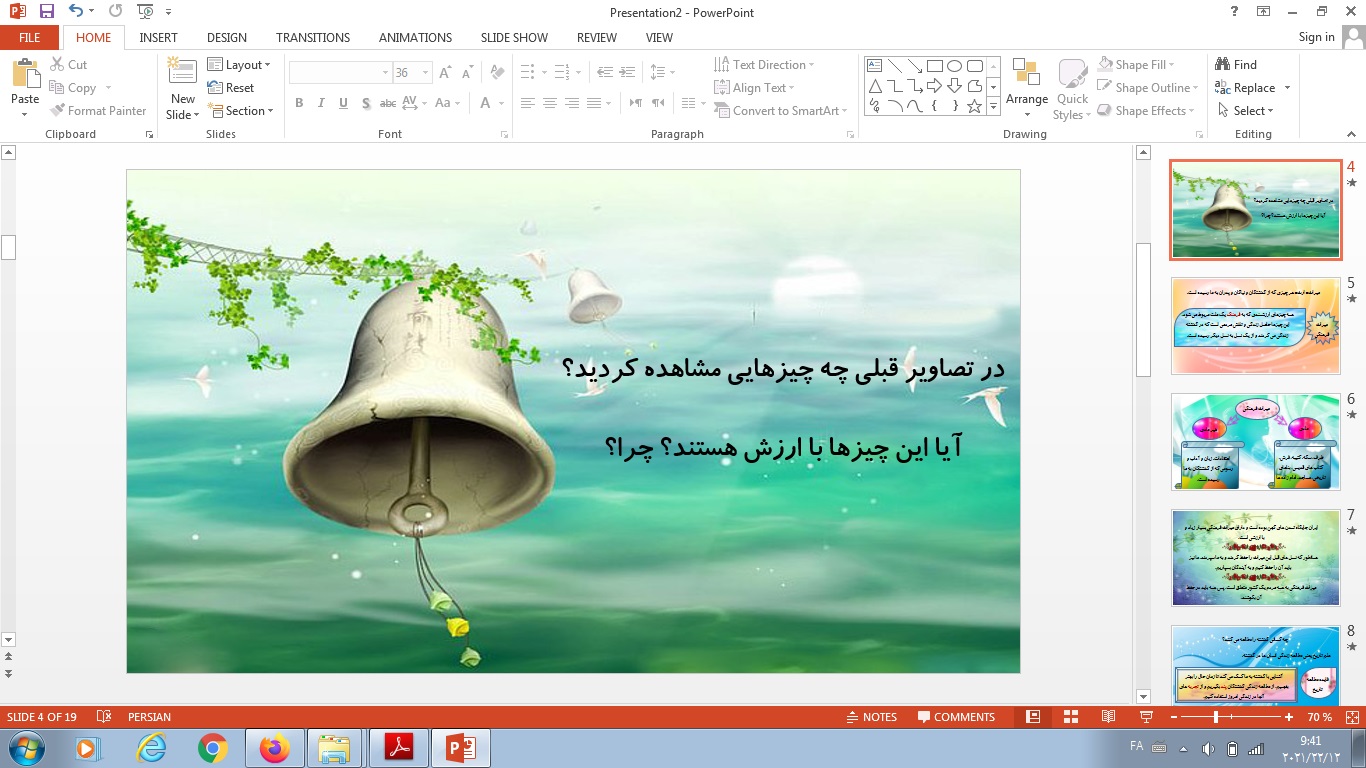
Task: Open Slide Sorter view from status bar
Action: [1070, 717]
